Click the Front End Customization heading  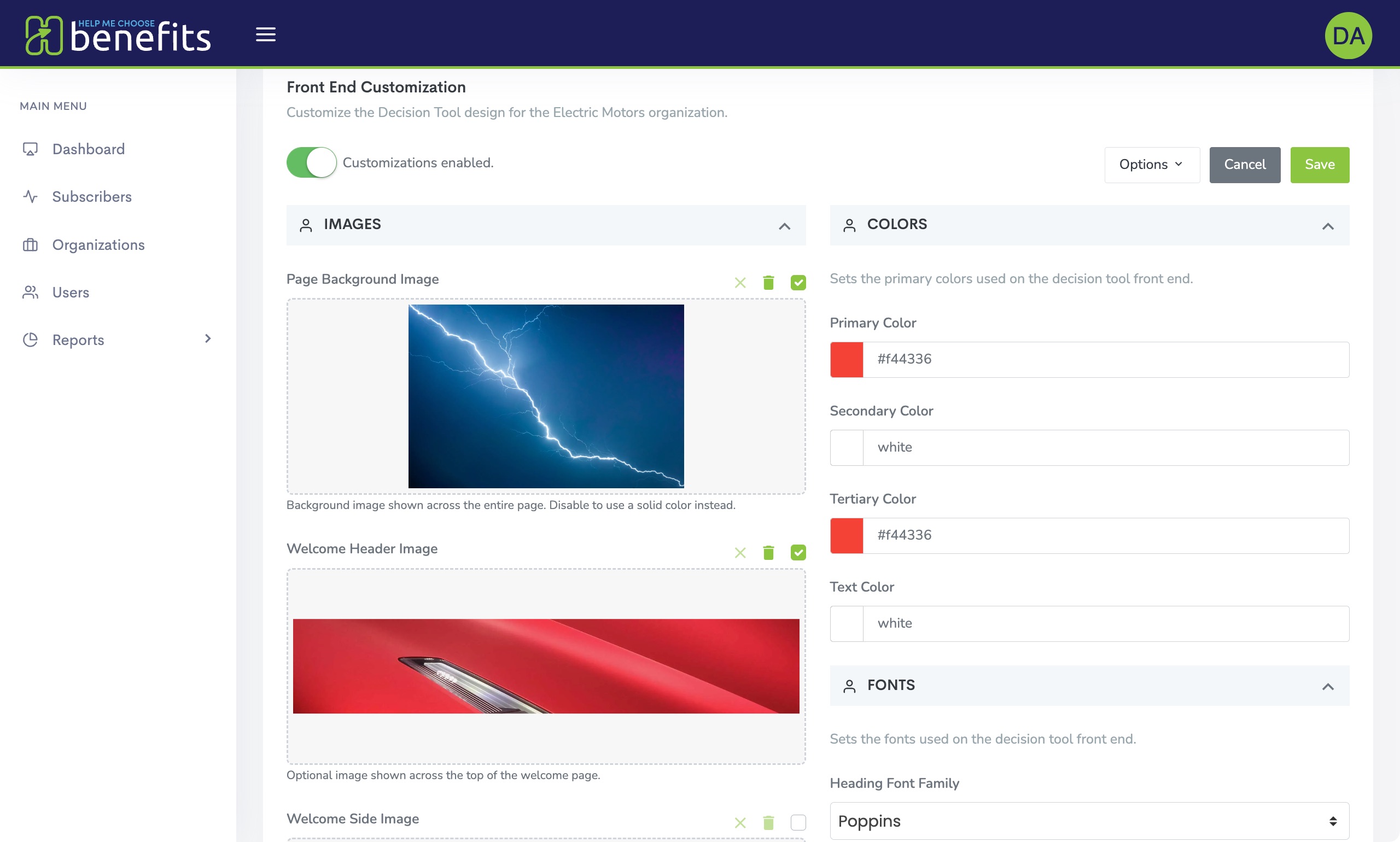[376, 87]
